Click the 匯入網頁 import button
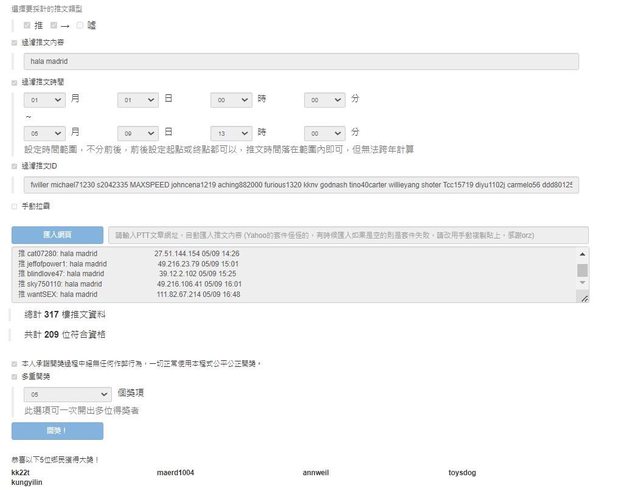The height and width of the screenshot is (491, 640). [x=57, y=235]
